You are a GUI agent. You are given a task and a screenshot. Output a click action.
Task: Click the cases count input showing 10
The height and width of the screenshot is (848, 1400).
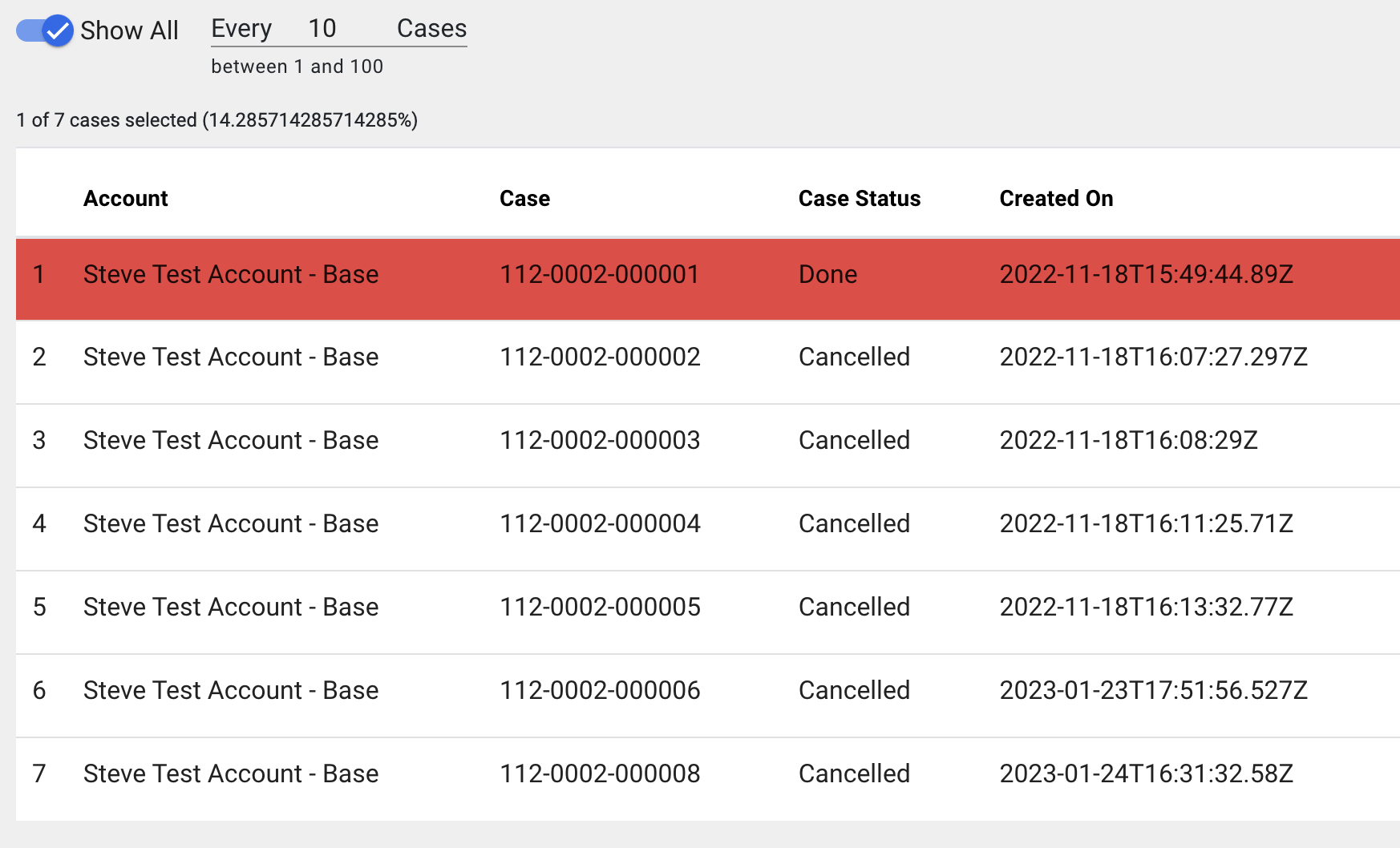point(322,29)
